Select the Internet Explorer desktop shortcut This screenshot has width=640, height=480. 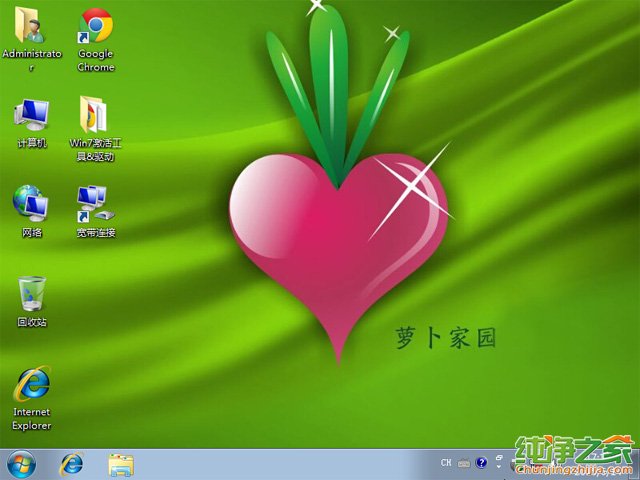click(31, 383)
